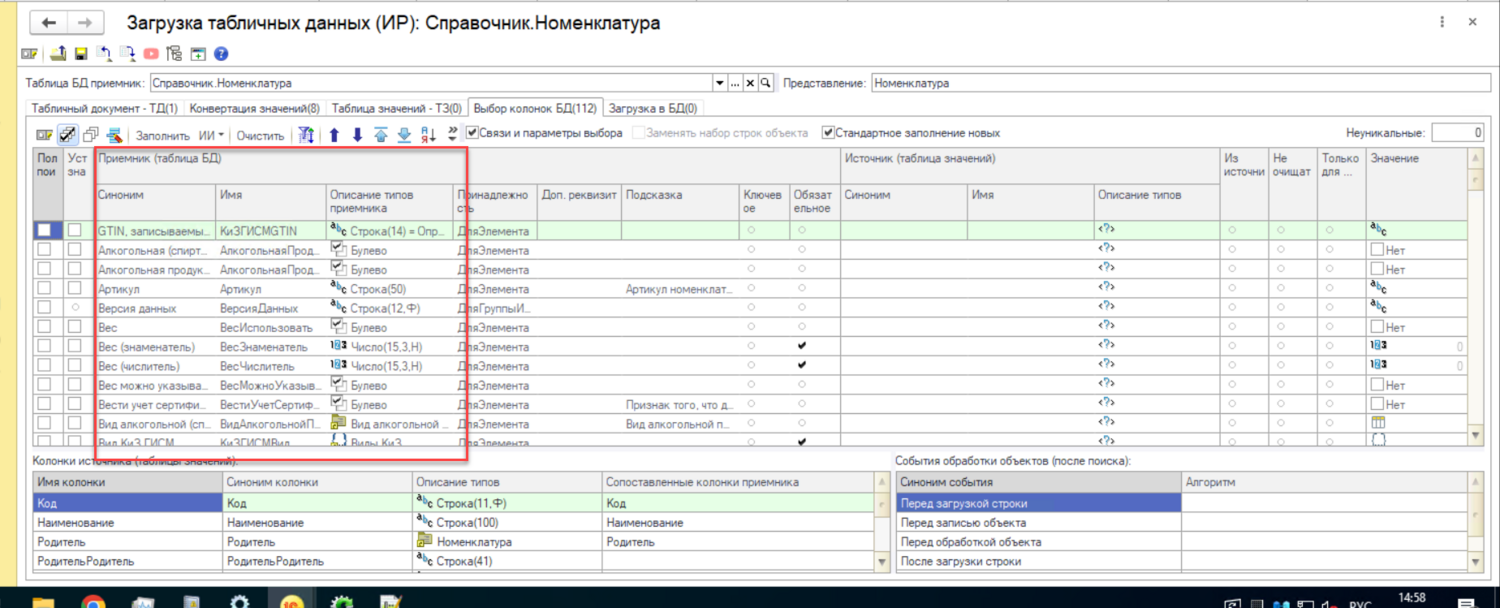This screenshot has height=608, width=1500.
Task: Click the 'Неуникальные' number field
Action: (1457, 133)
